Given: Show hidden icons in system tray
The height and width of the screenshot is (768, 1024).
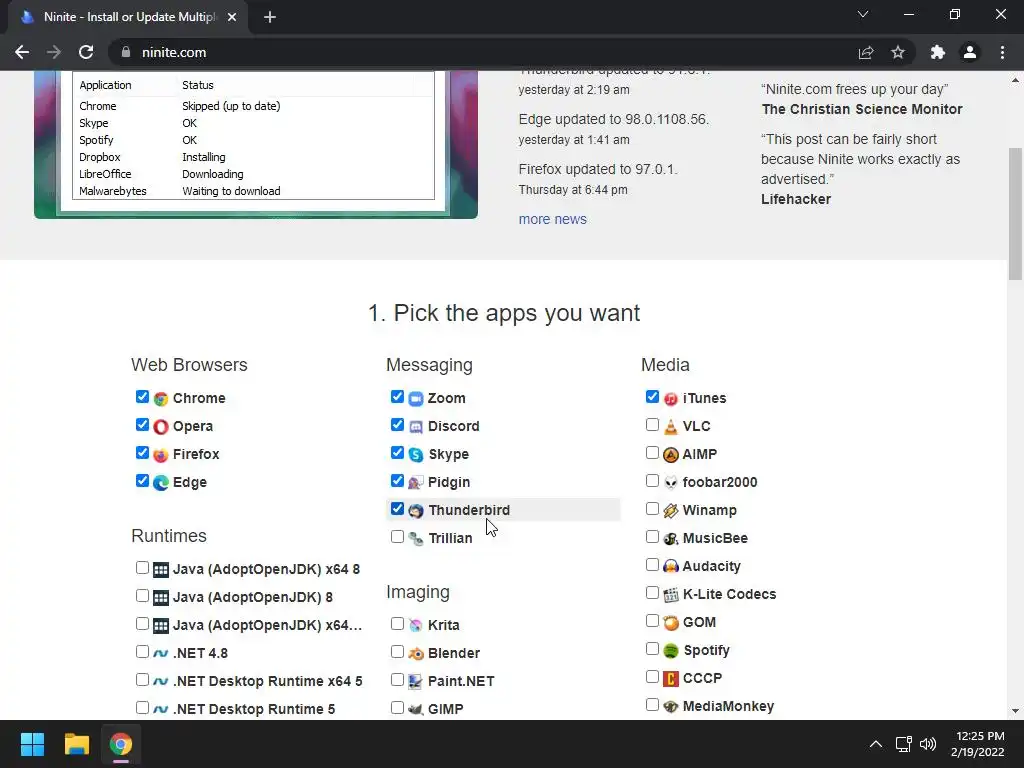Looking at the screenshot, I should pyautogui.click(x=876, y=744).
